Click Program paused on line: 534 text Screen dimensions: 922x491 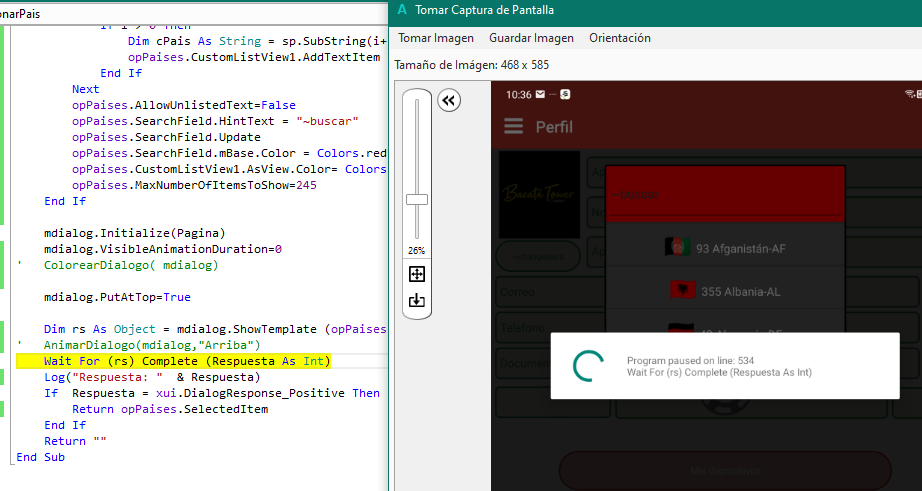(690, 360)
